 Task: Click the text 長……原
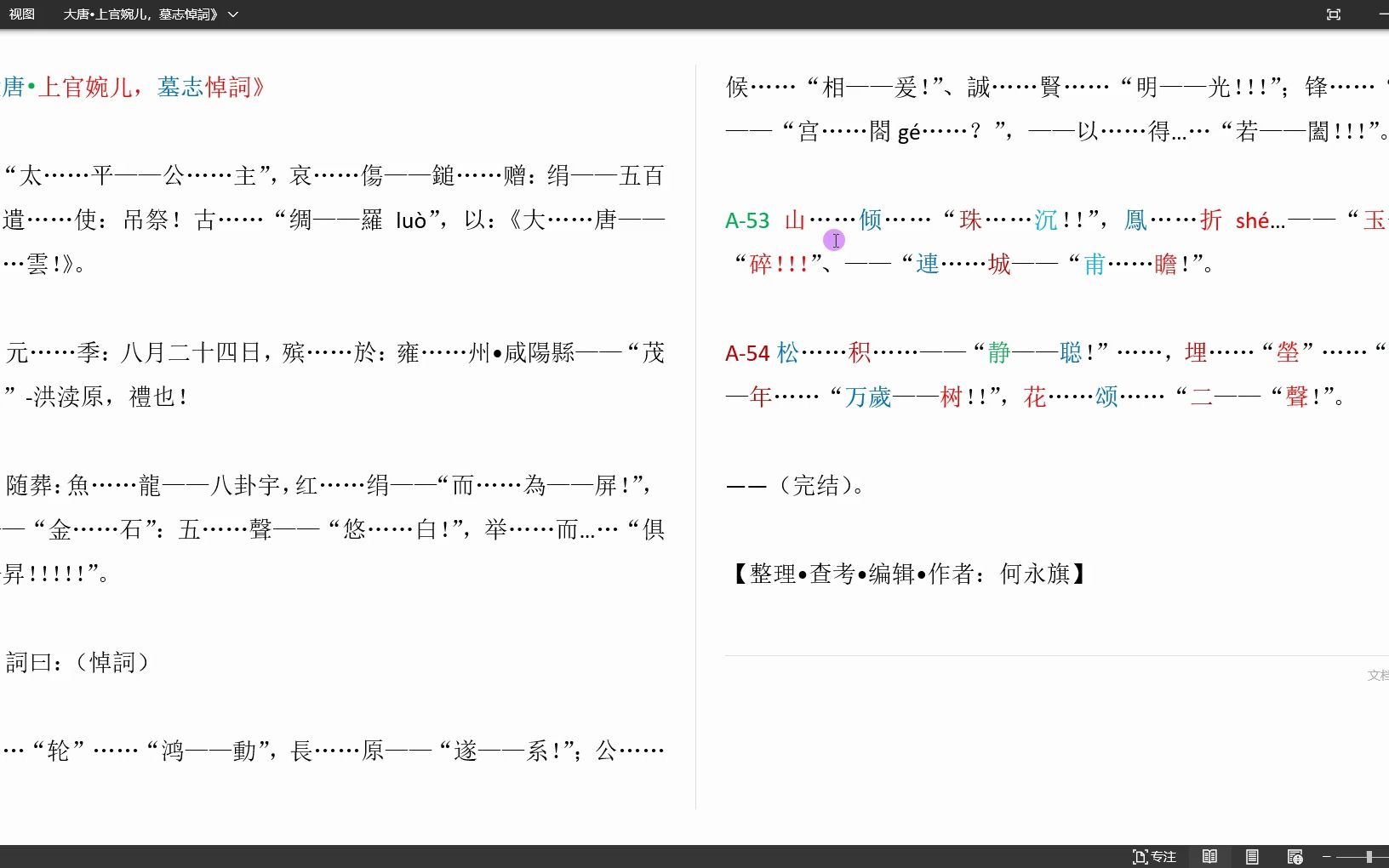pos(338,751)
